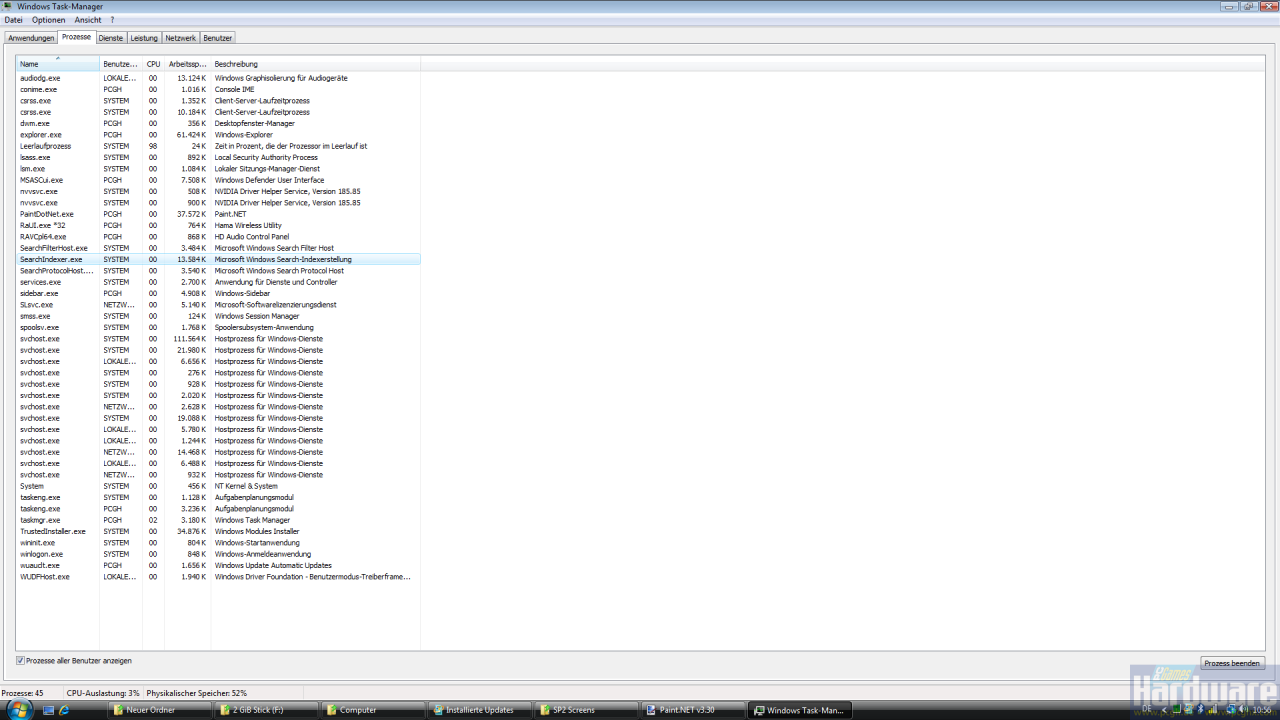Select the spoolsv.exe process row
Viewport: 1280px width, 720px height.
218,327
